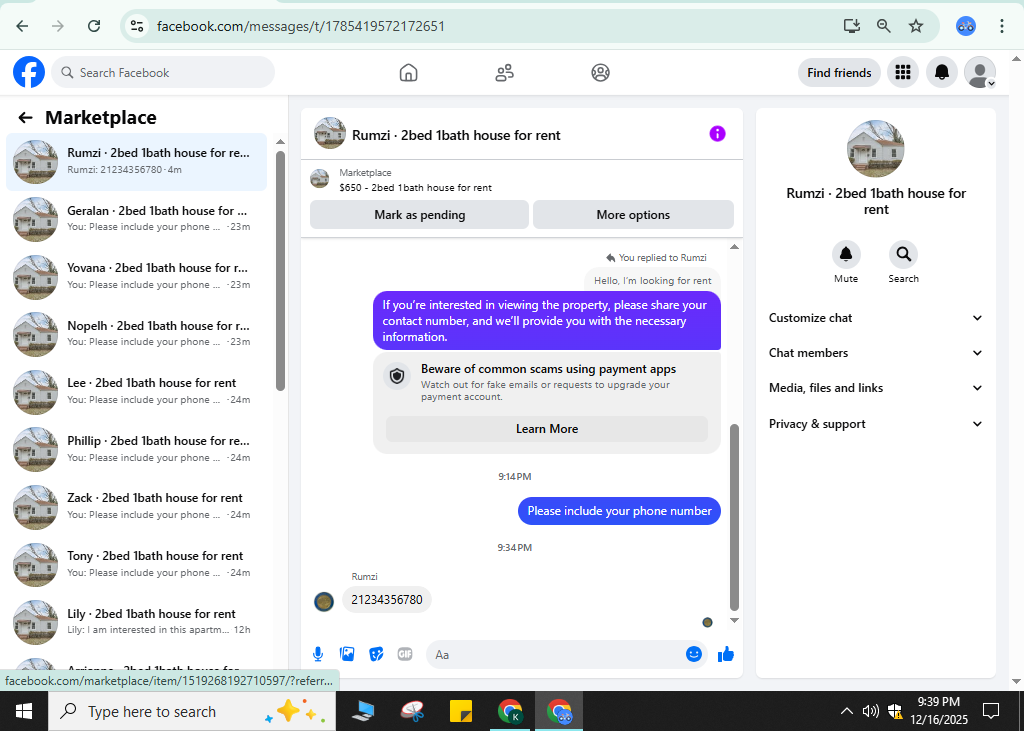Open the Windows notification center icon

pos(991,711)
